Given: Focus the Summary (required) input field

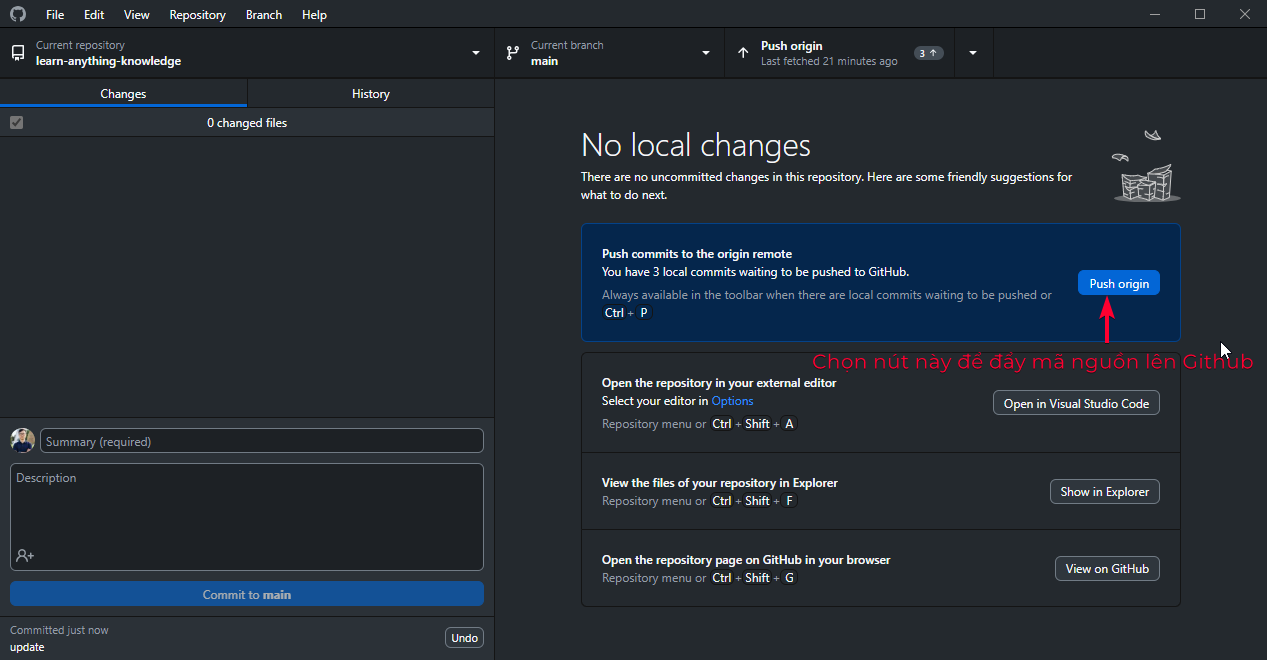Looking at the screenshot, I should pyautogui.click(x=262, y=441).
